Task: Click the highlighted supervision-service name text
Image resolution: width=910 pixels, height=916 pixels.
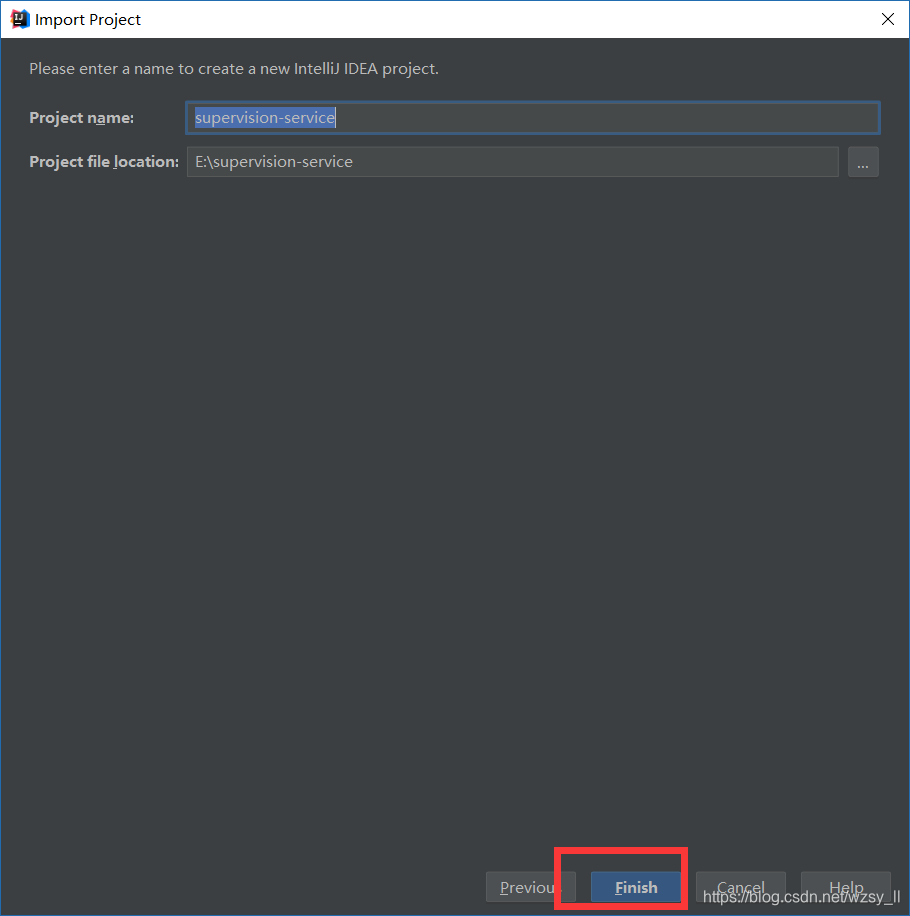Action: pyautogui.click(x=264, y=117)
